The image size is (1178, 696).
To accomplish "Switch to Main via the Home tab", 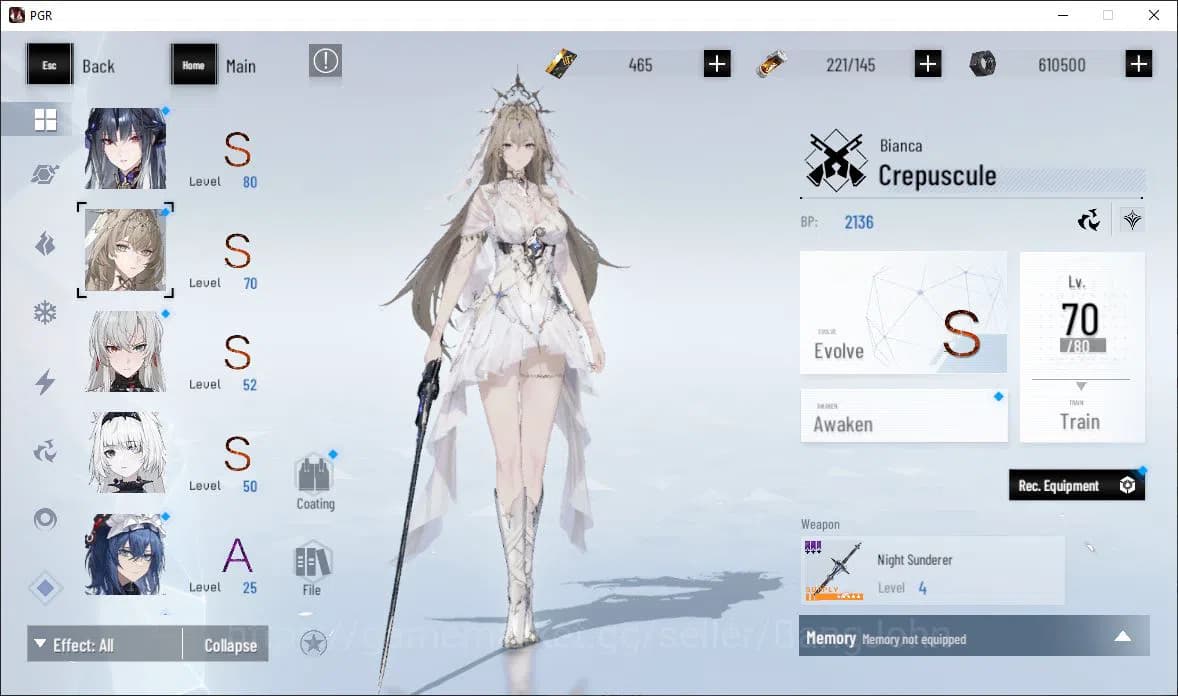I will (193, 63).
